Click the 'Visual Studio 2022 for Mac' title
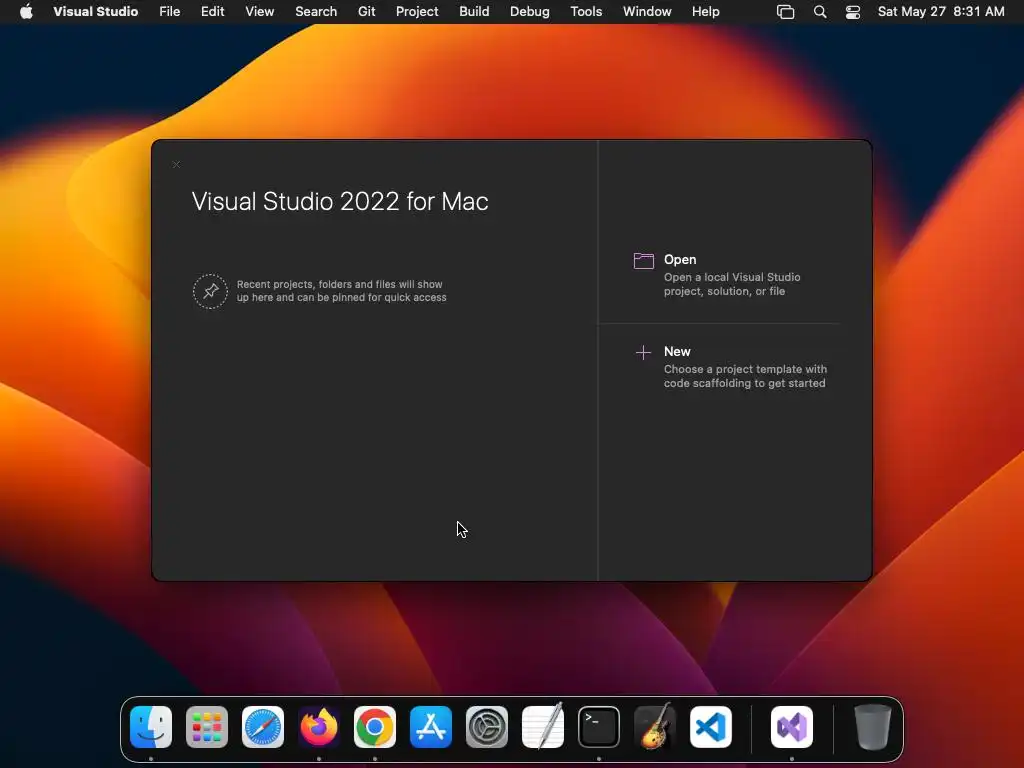 [340, 201]
